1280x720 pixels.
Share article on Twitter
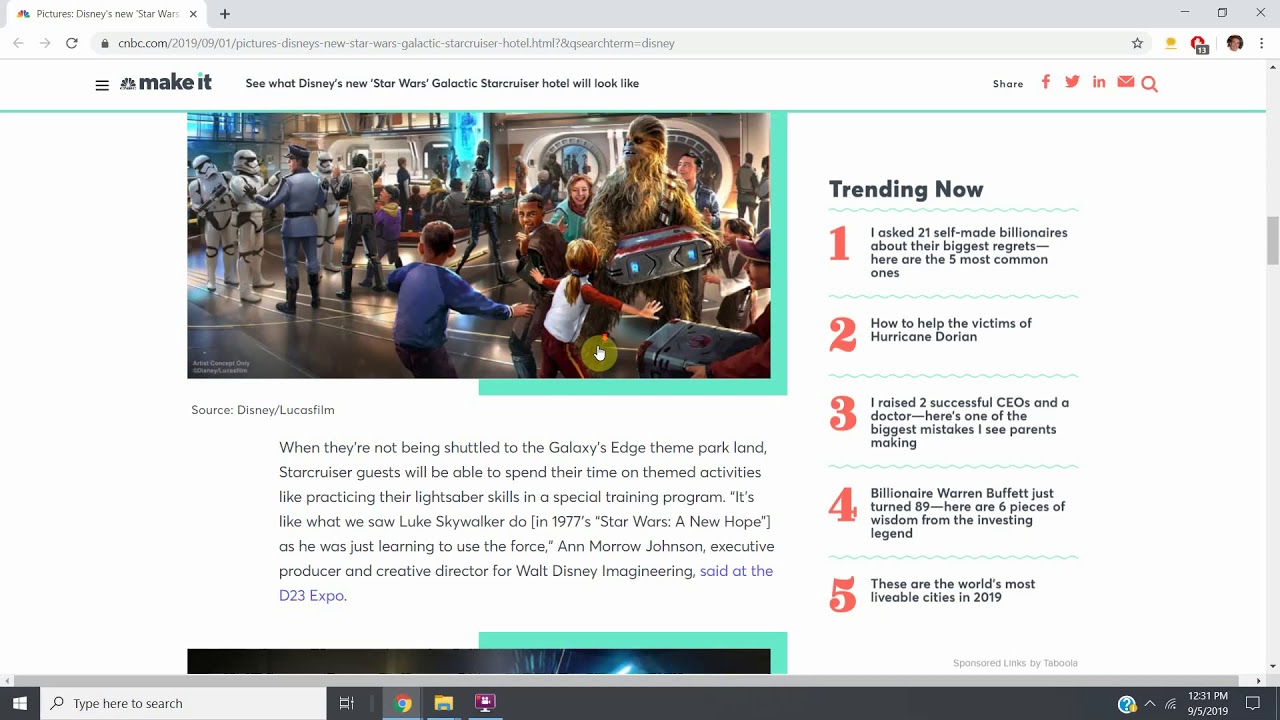point(1072,82)
